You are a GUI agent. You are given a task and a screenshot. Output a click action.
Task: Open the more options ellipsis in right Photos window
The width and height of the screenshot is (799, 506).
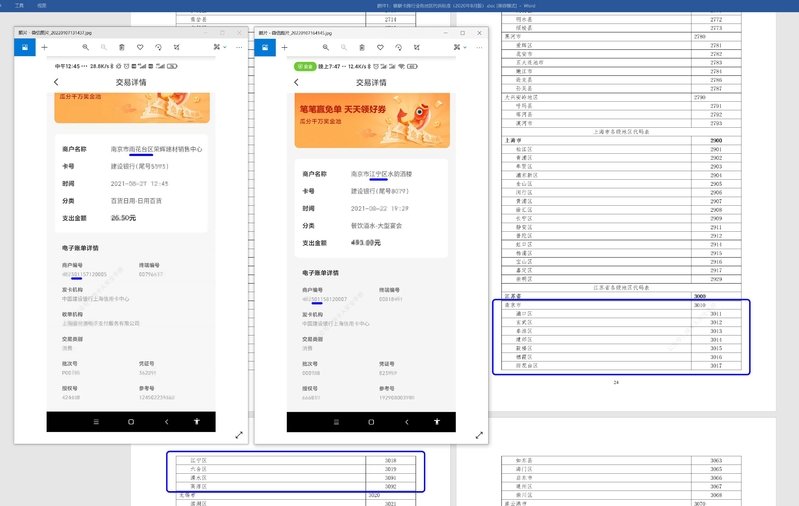click(479, 47)
